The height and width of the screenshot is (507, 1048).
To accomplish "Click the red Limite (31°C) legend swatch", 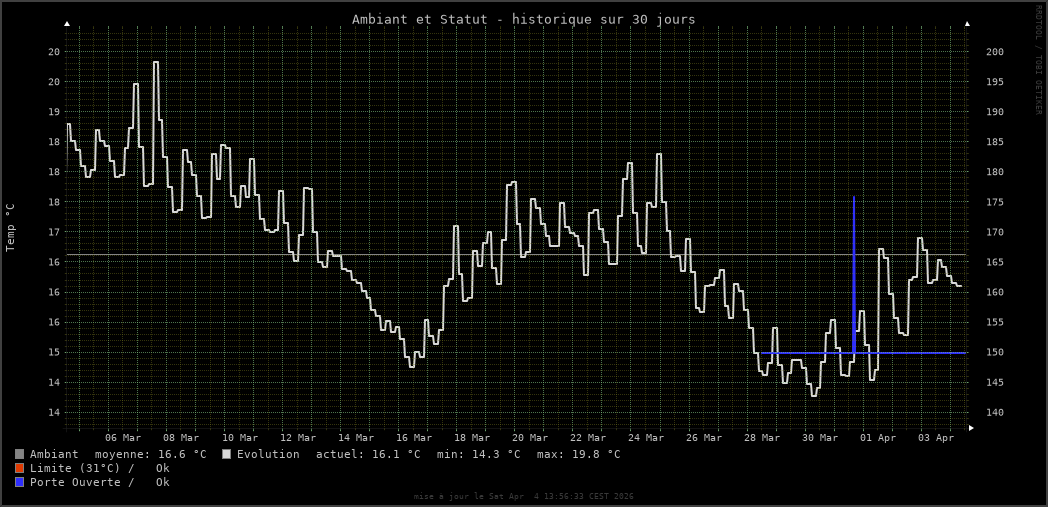I will [19, 468].
